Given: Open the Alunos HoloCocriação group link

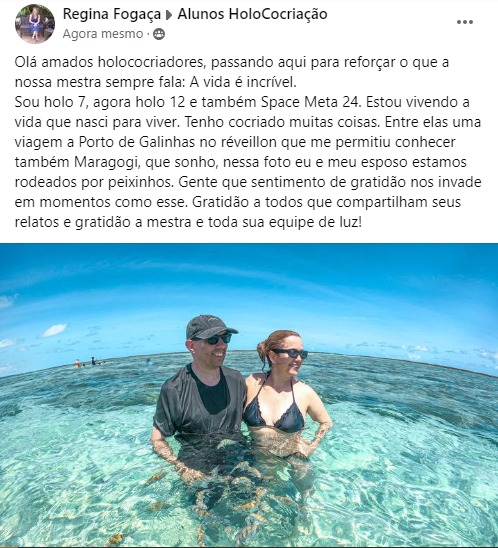Looking at the screenshot, I should (252, 14).
